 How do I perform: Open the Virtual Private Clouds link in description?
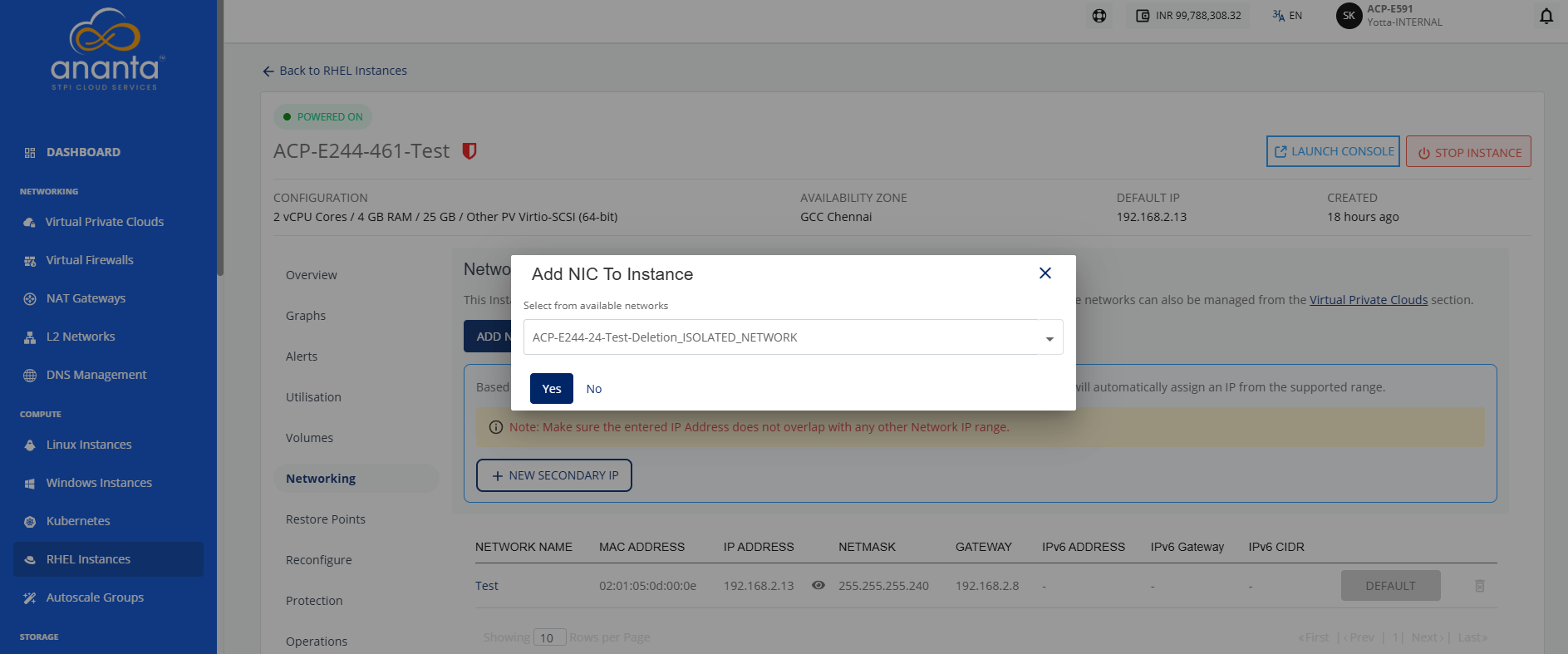(1369, 300)
